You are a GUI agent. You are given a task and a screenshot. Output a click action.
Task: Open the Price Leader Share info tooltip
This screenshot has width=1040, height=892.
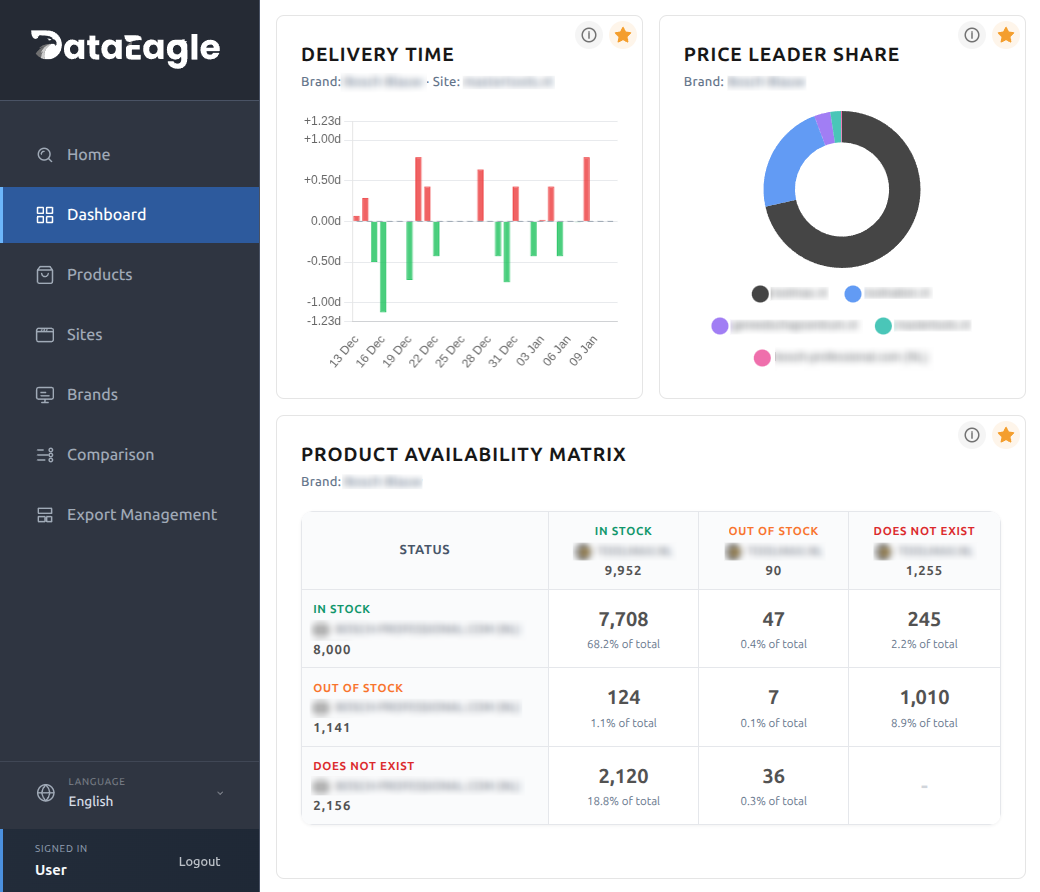[x=972, y=34]
